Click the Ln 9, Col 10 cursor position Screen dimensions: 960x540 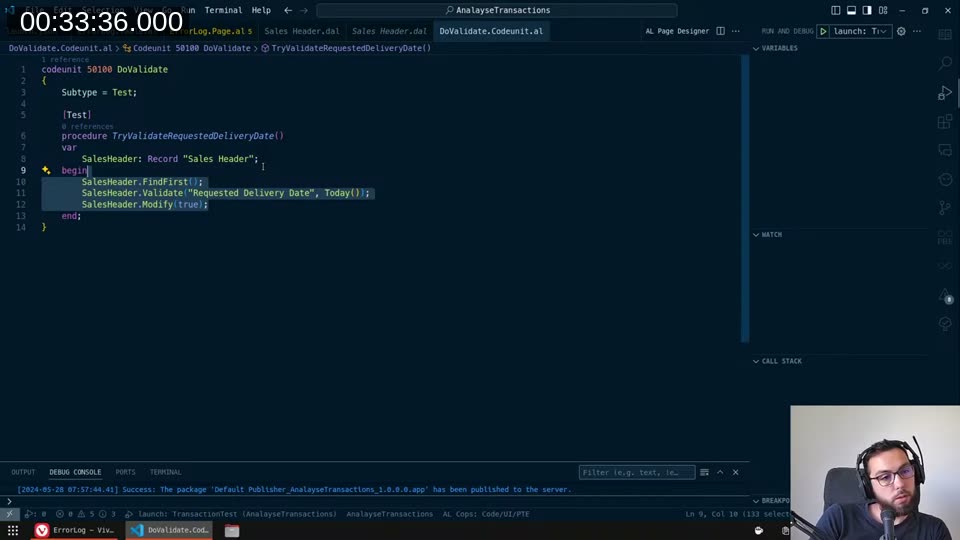coord(737,514)
